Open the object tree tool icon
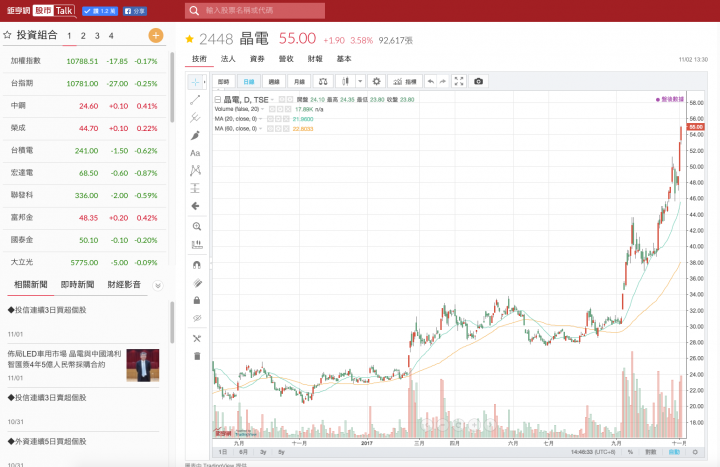This screenshot has width=720, height=467. 197,338
